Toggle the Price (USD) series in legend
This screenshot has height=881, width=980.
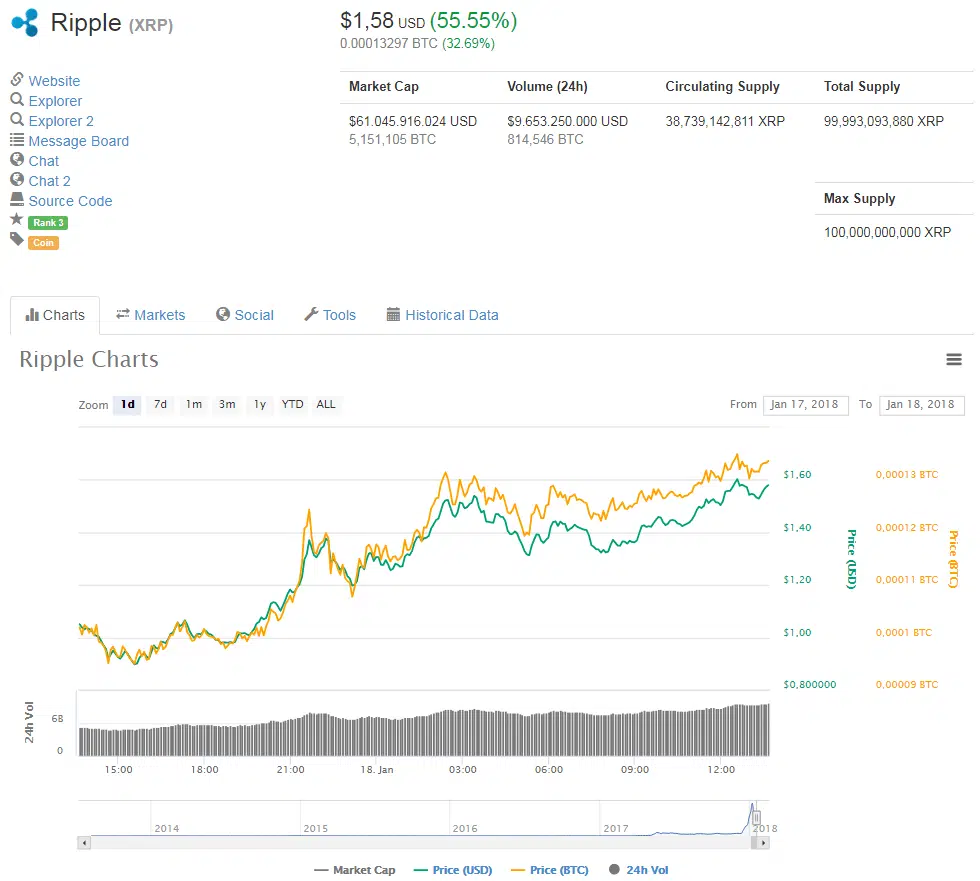[x=452, y=870]
